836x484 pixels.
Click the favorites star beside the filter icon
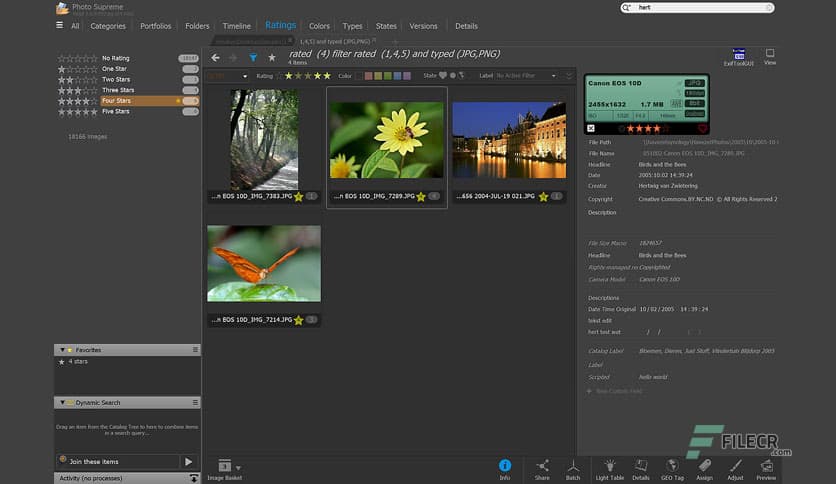[x=272, y=58]
